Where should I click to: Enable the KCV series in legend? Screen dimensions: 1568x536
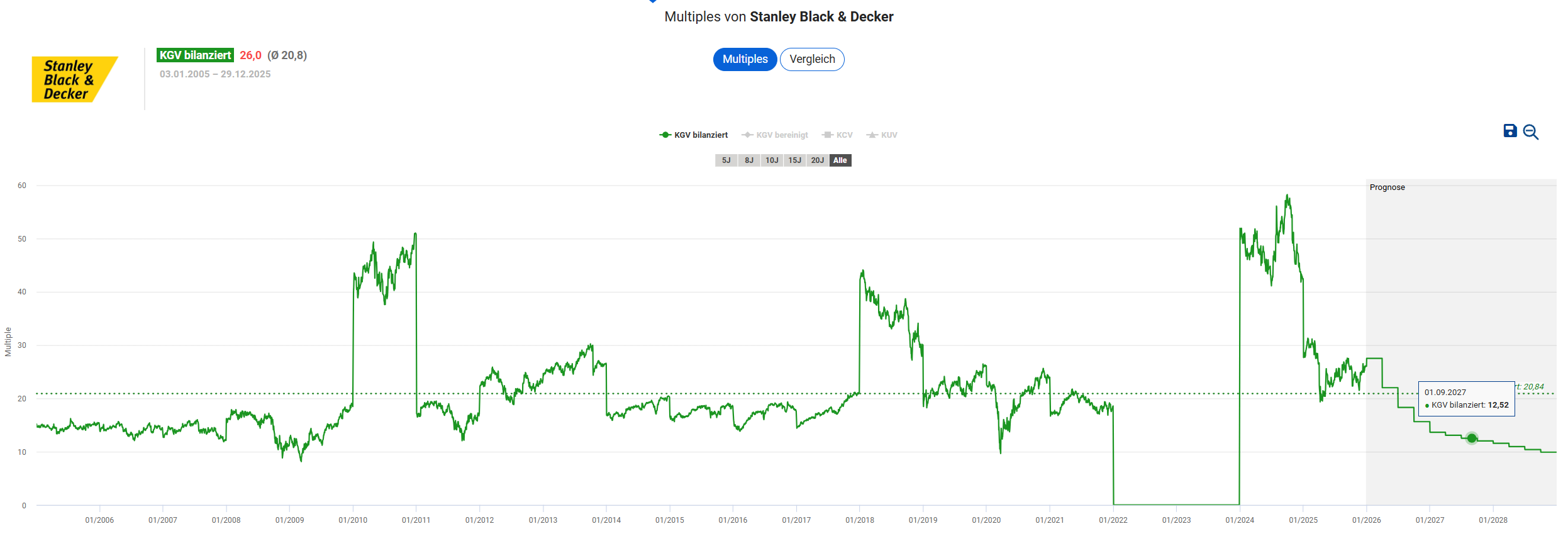tap(838, 135)
